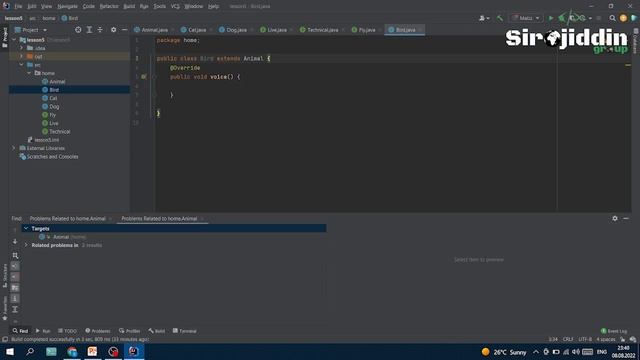640x360 pixels.
Task: Open Scratches and Consoles node
Action: 49,157
